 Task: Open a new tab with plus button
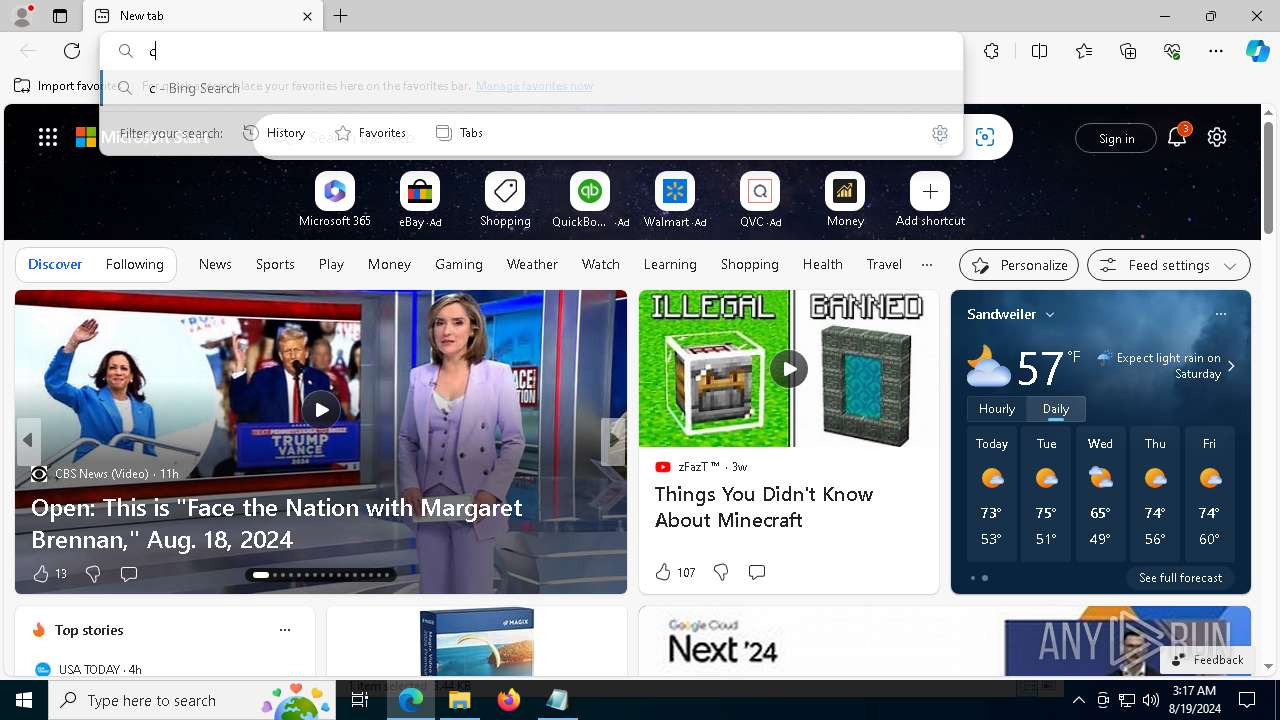point(341,16)
